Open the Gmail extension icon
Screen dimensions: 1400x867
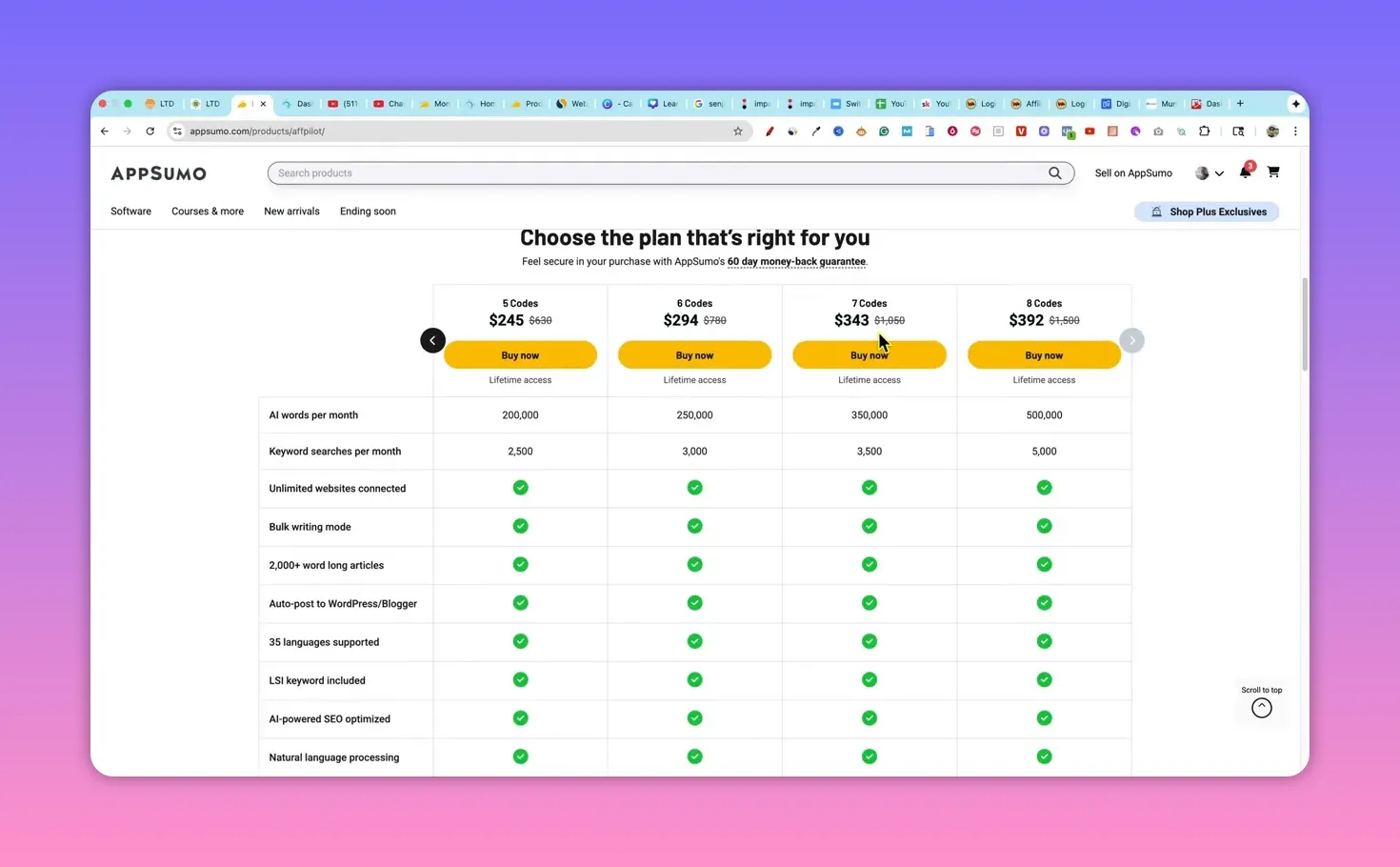coord(907,131)
